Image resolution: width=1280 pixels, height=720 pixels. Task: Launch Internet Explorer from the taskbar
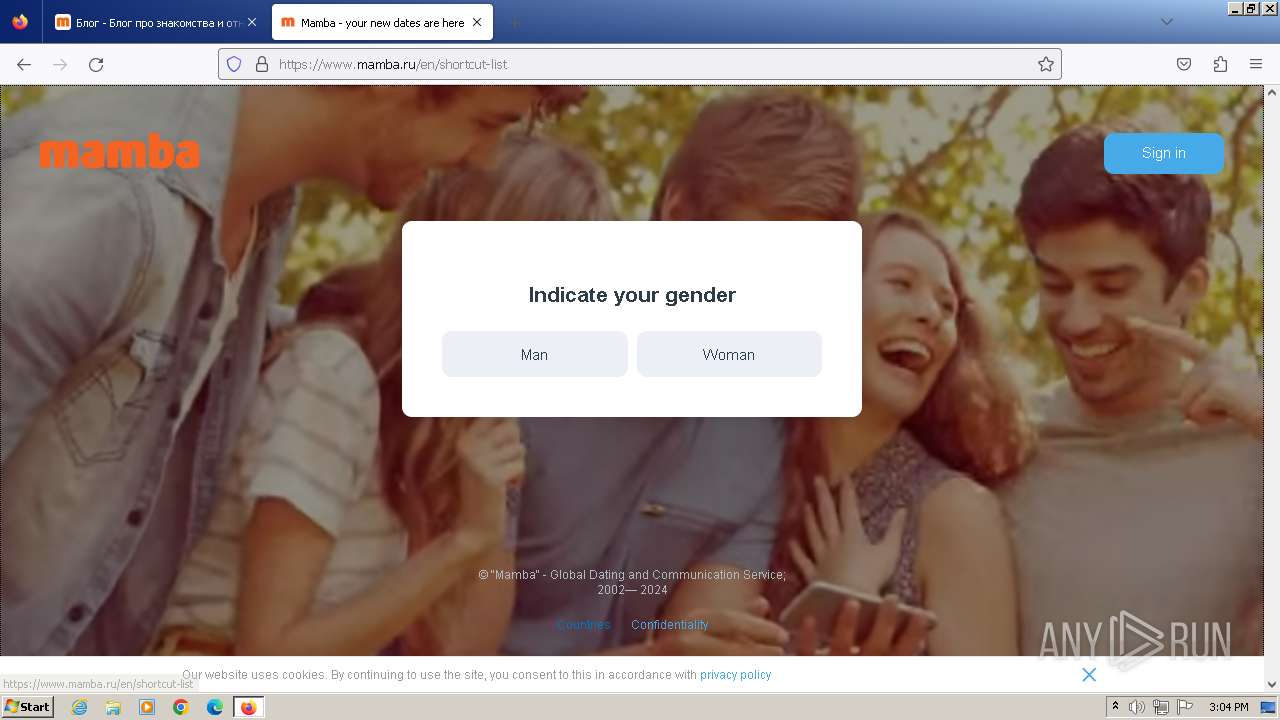(79, 707)
